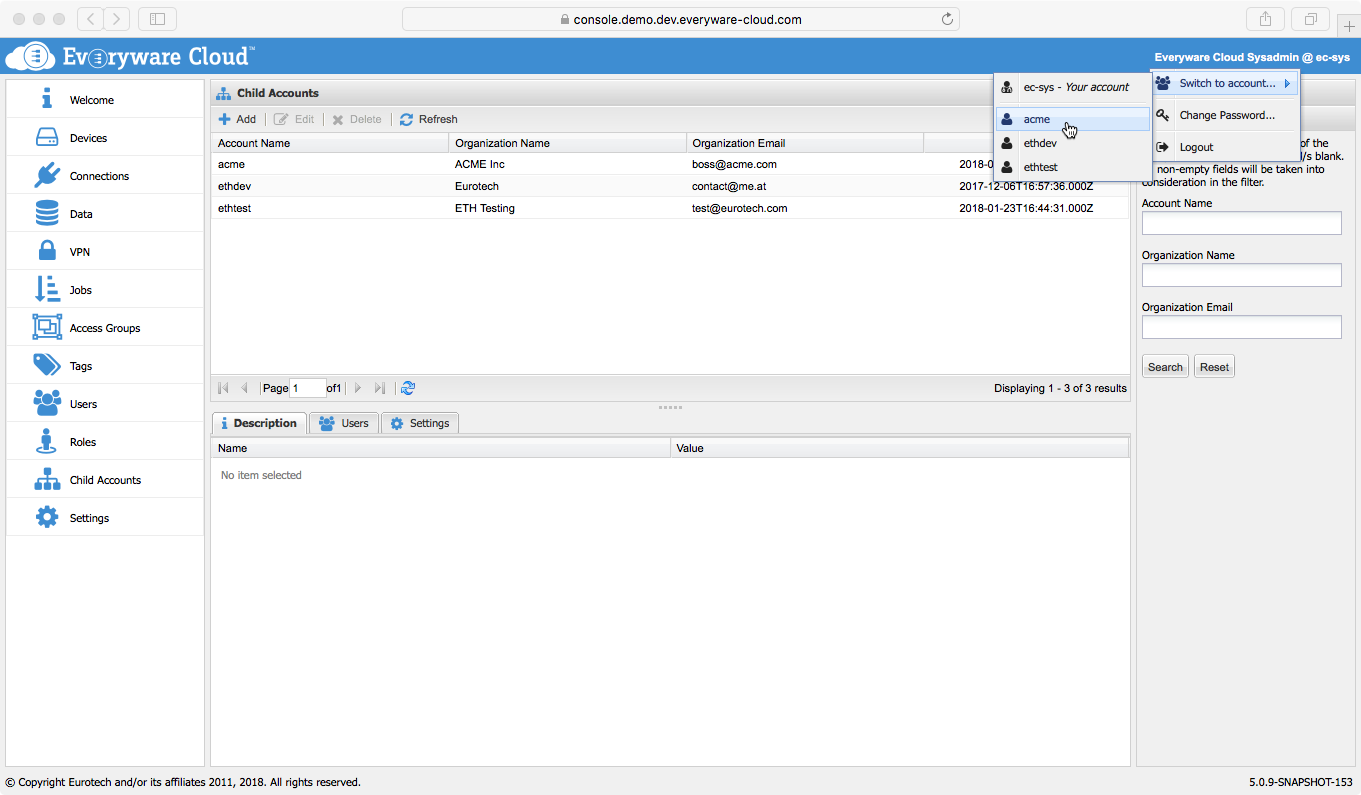Go to next page arrow

tap(358, 388)
